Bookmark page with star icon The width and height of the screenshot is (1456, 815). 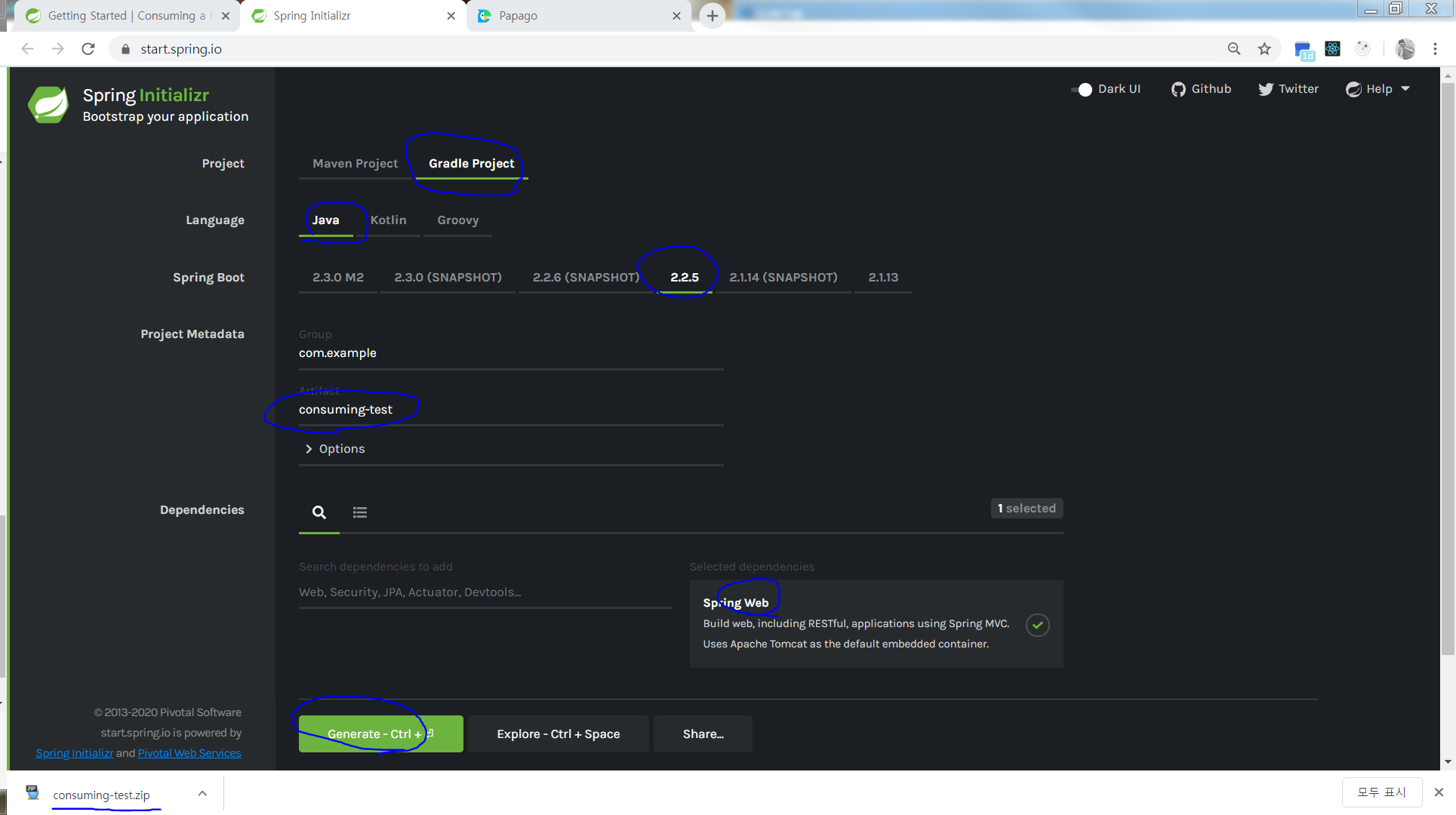coord(1264,49)
